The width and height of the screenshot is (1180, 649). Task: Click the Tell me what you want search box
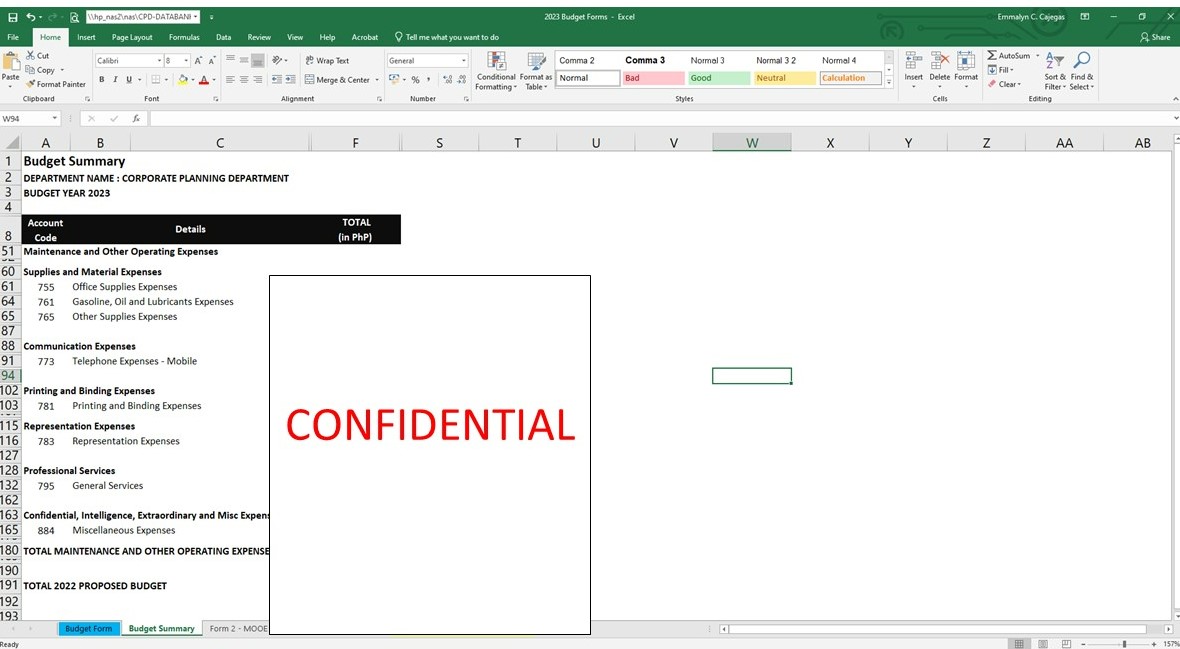pos(446,37)
